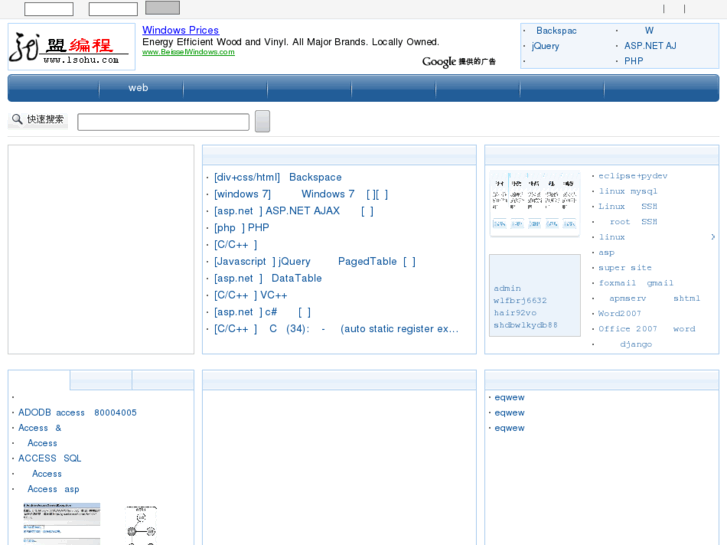Click the foxmail gmail link
This screenshot has height=545, width=727.
click(x=636, y=283)
